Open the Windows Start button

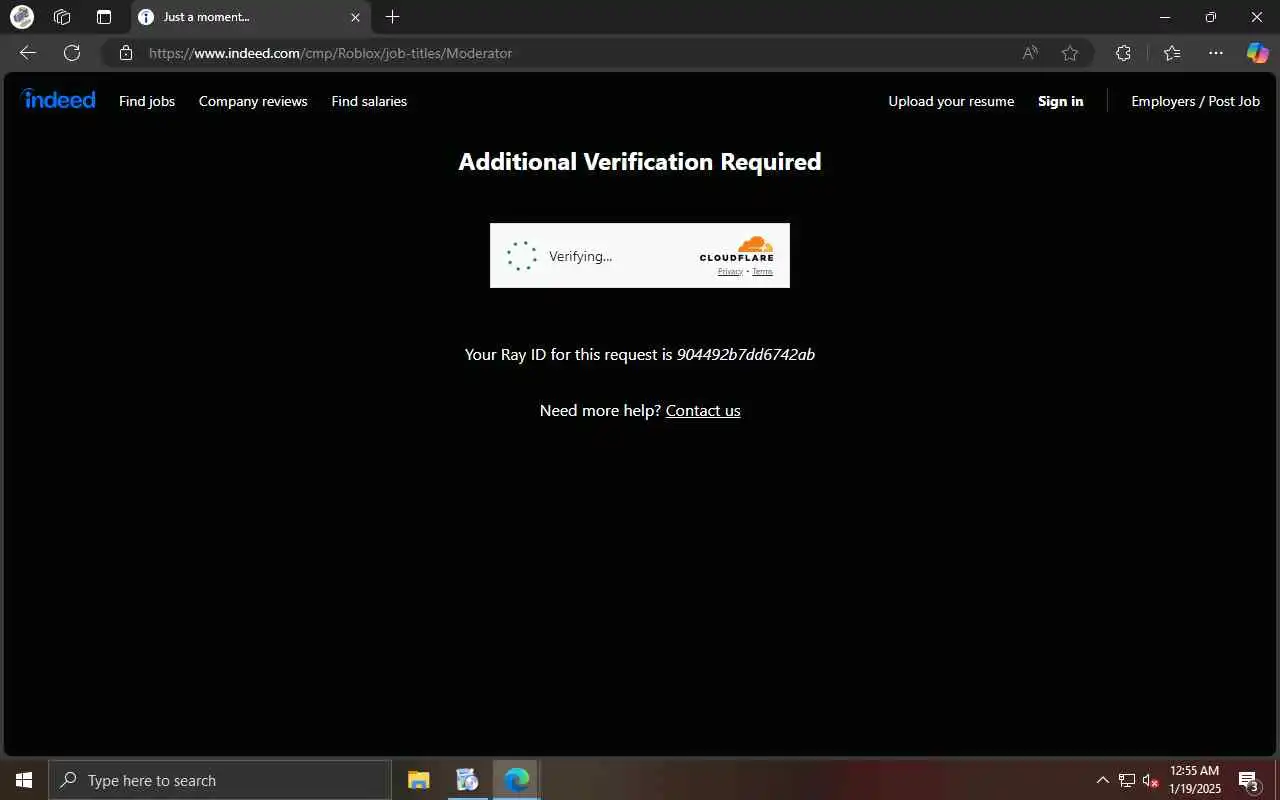pos(24,780)
